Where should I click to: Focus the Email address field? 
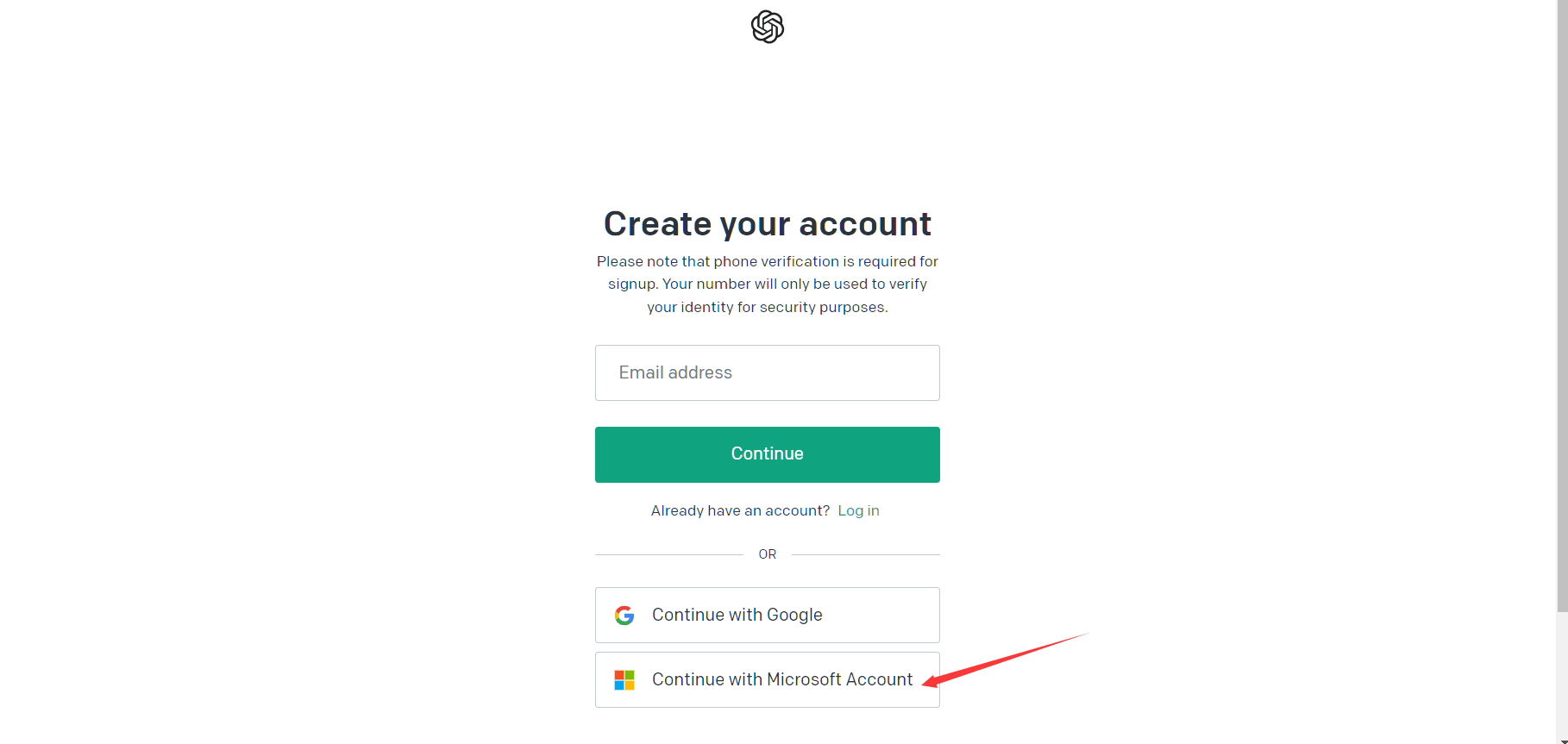point(767,373)
